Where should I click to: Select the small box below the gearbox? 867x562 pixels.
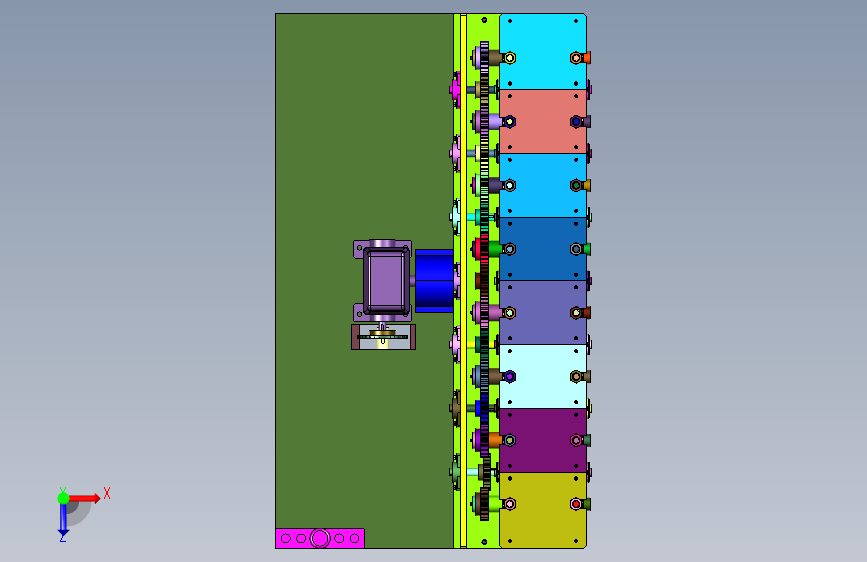click(383, 337)
